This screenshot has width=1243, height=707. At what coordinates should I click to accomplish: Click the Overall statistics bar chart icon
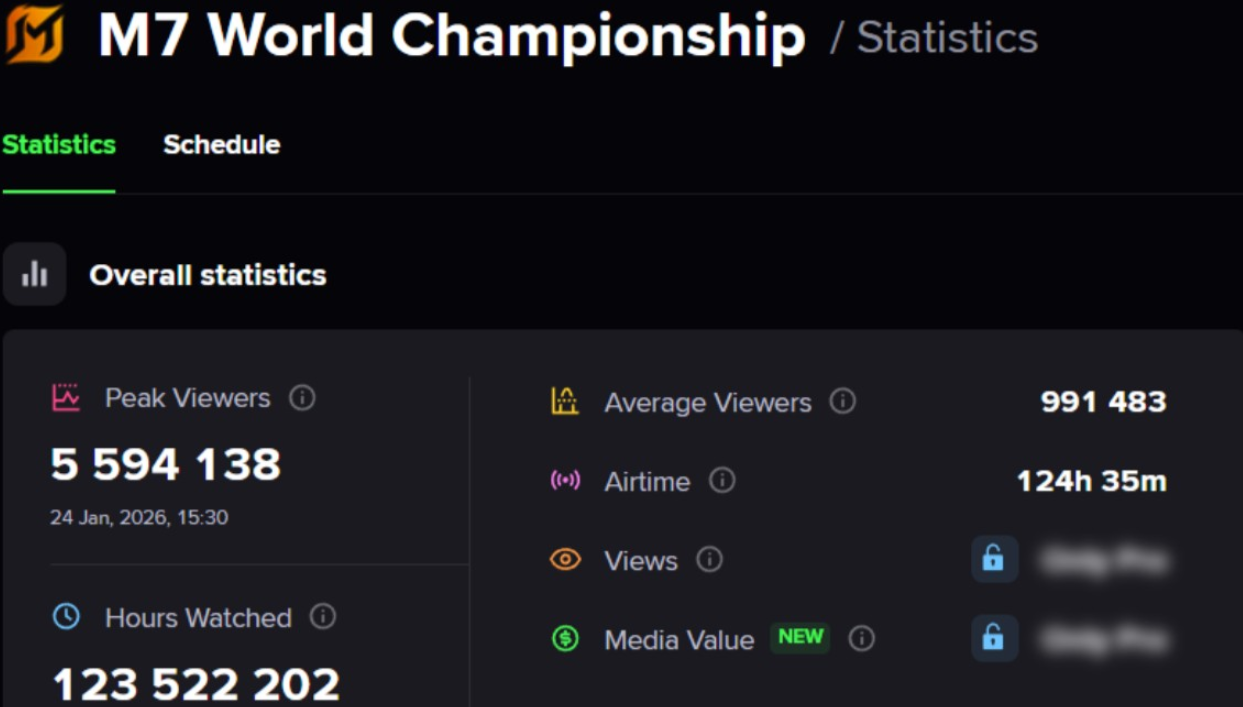[x=35, y=274]
